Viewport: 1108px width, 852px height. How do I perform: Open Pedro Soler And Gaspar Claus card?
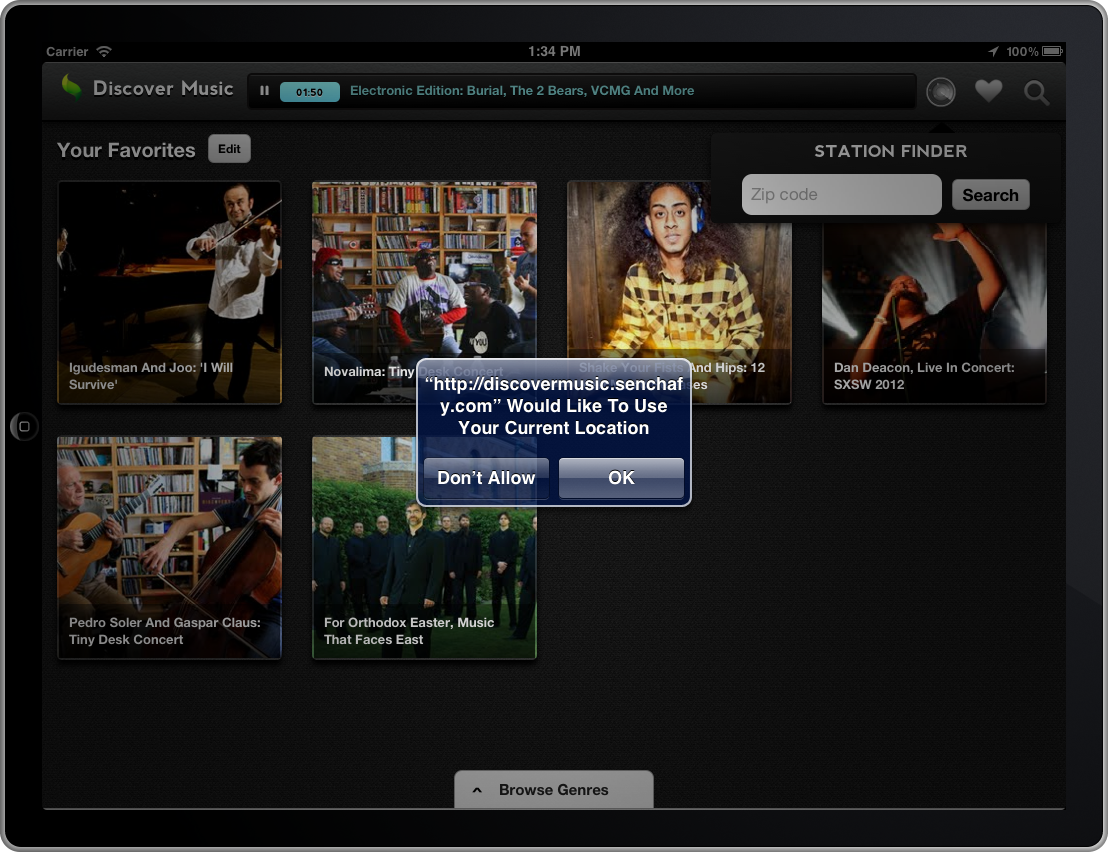170,548
